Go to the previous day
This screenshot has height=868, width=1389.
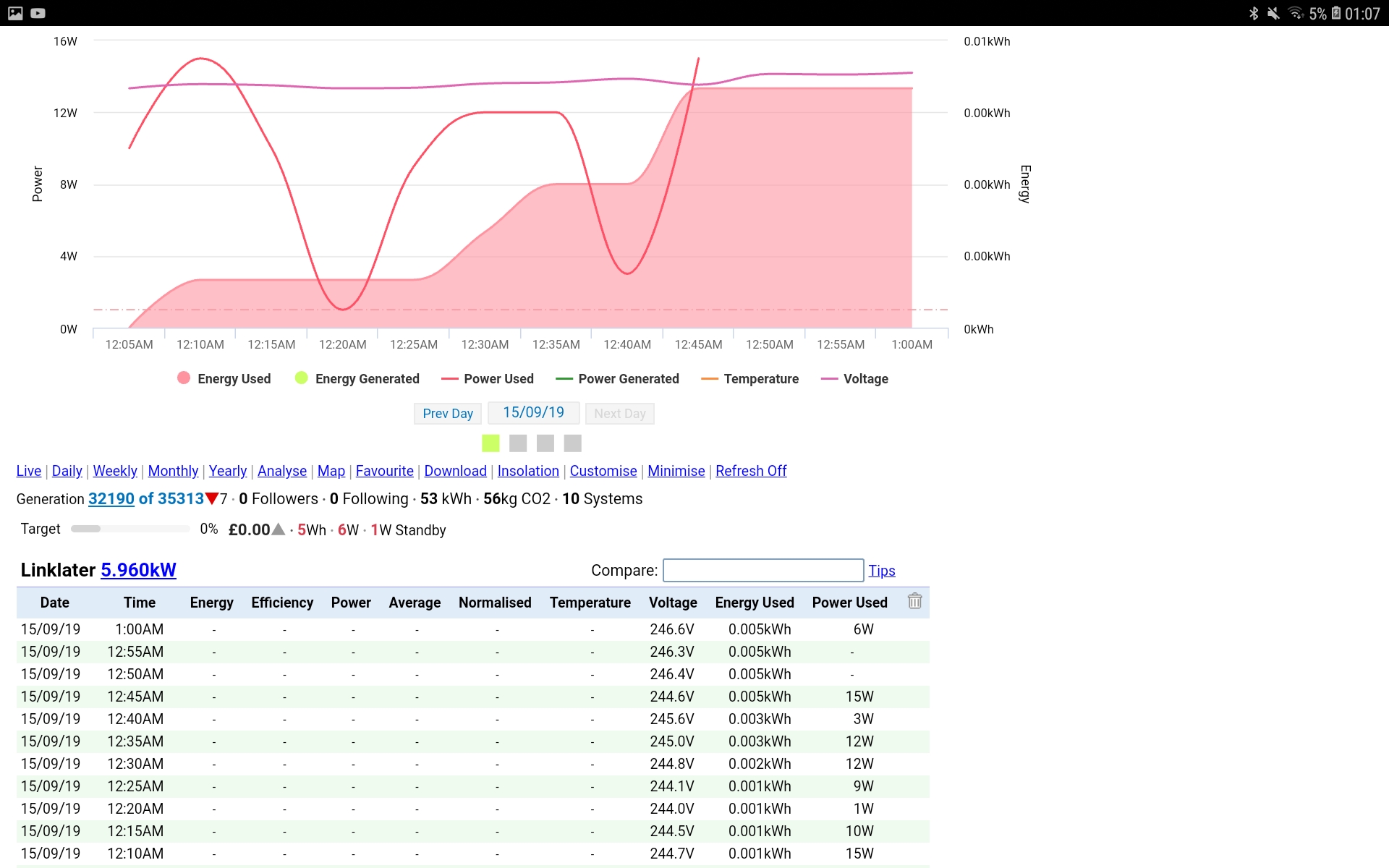447,413
